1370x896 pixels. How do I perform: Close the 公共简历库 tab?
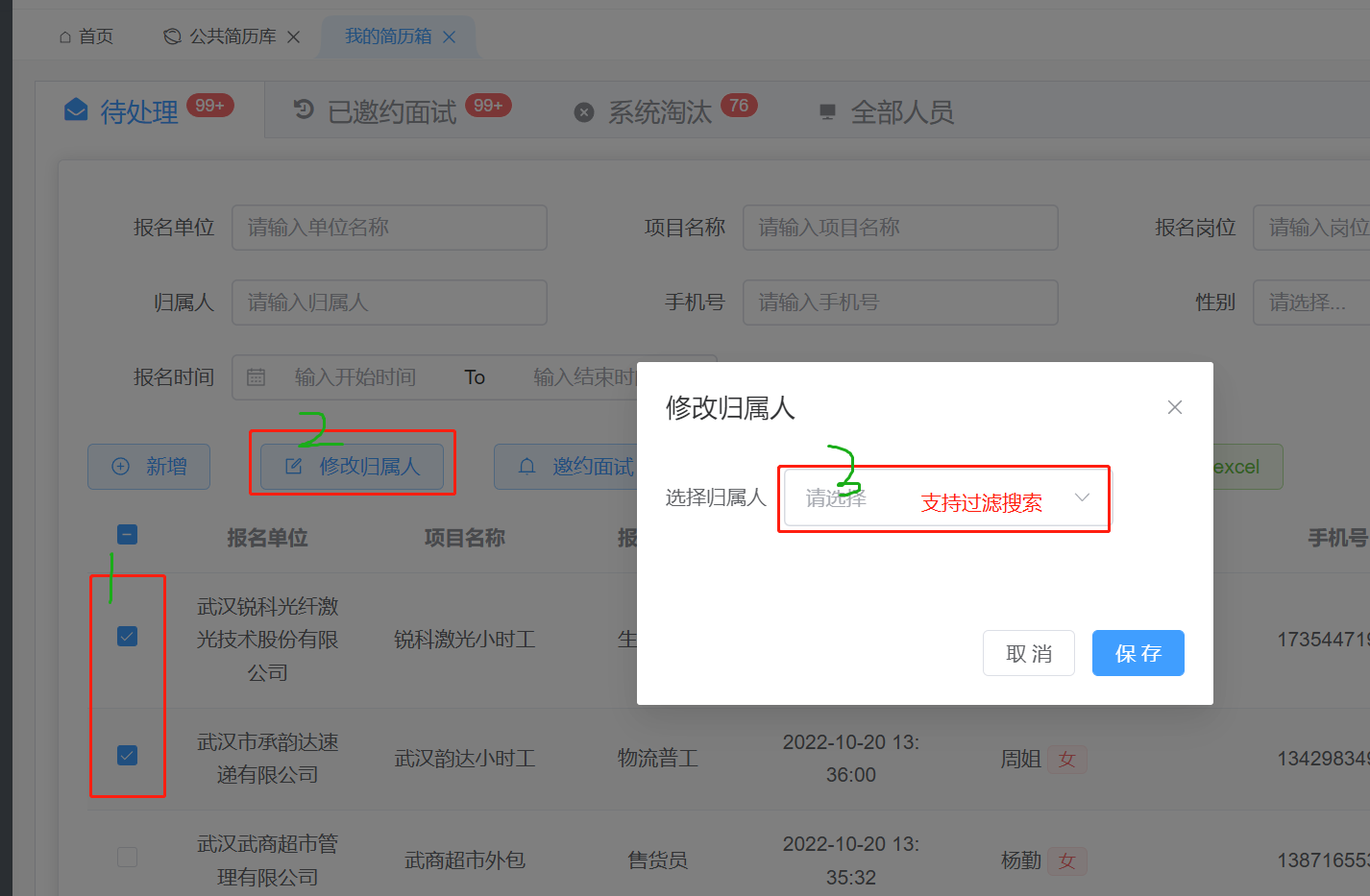click(294, 36)
